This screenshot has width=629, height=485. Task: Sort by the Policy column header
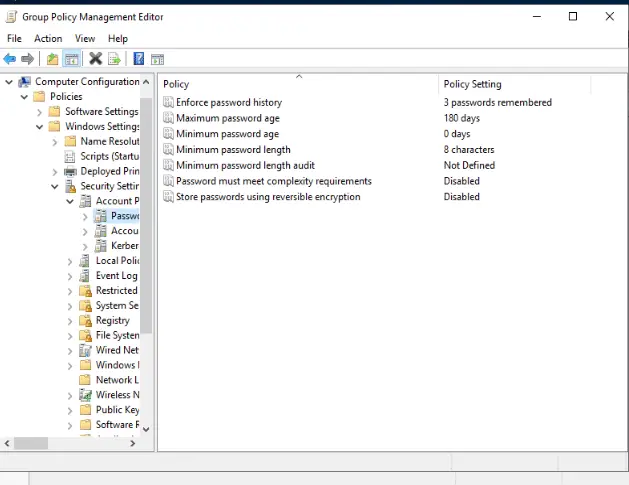click(x=298, y=84)
